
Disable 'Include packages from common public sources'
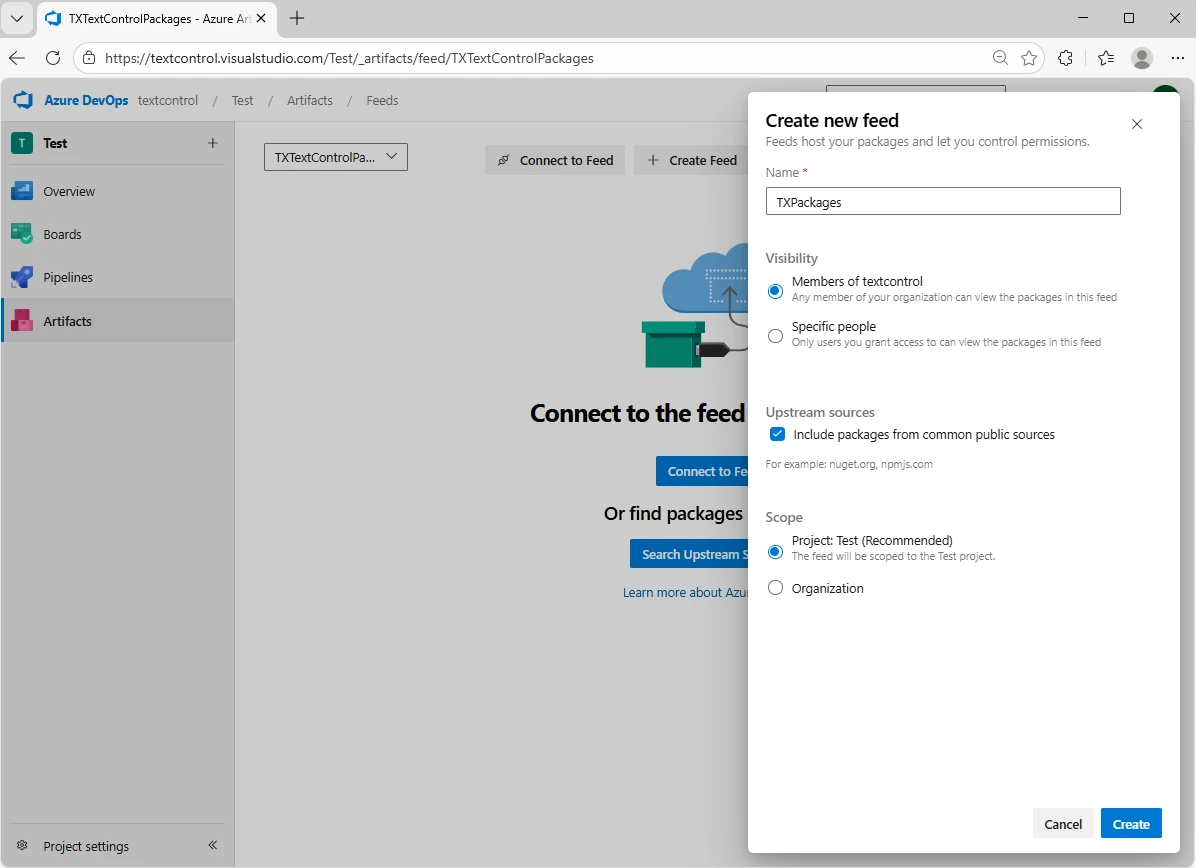tap(777, 434)
